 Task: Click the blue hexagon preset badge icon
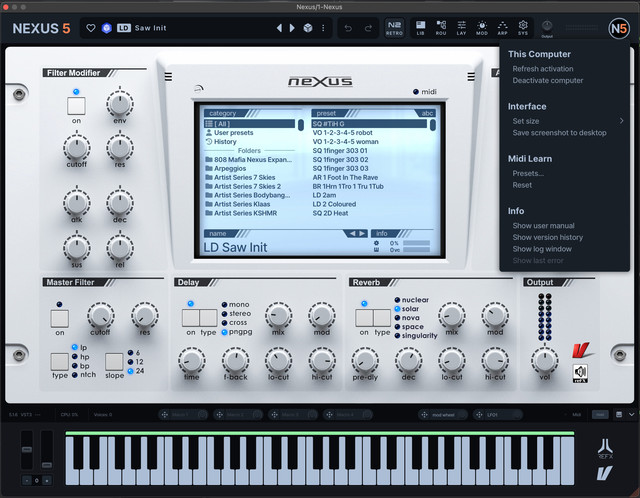click(107, 28)
